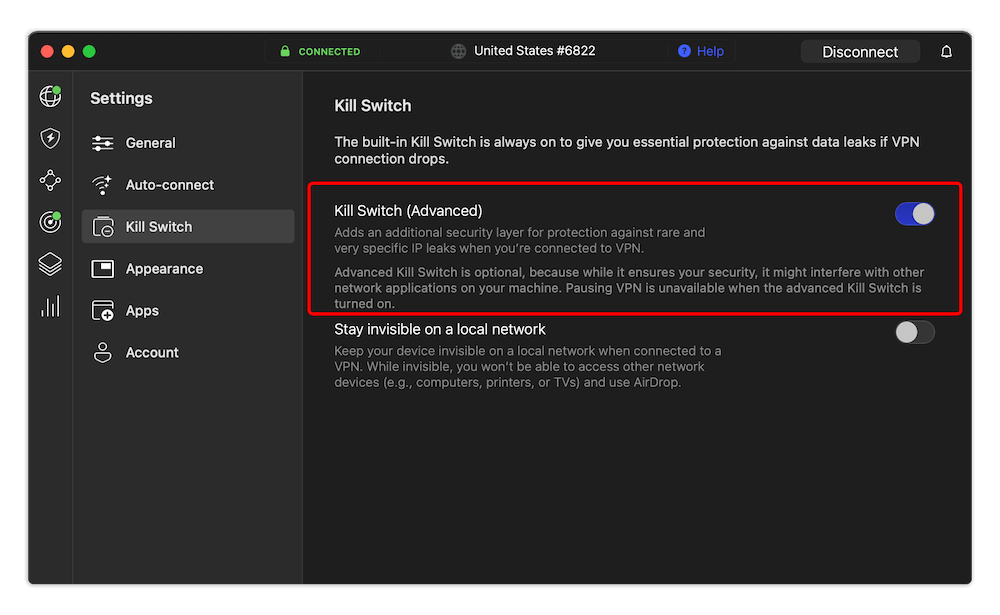Open Appearance settings section
The image size is (1000, 615).
click(188, 269)
